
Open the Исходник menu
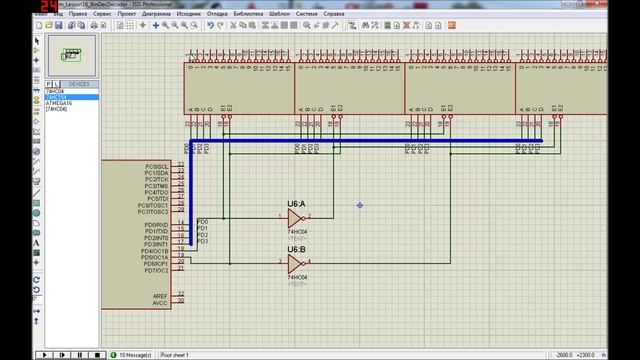tap(189, 14)
